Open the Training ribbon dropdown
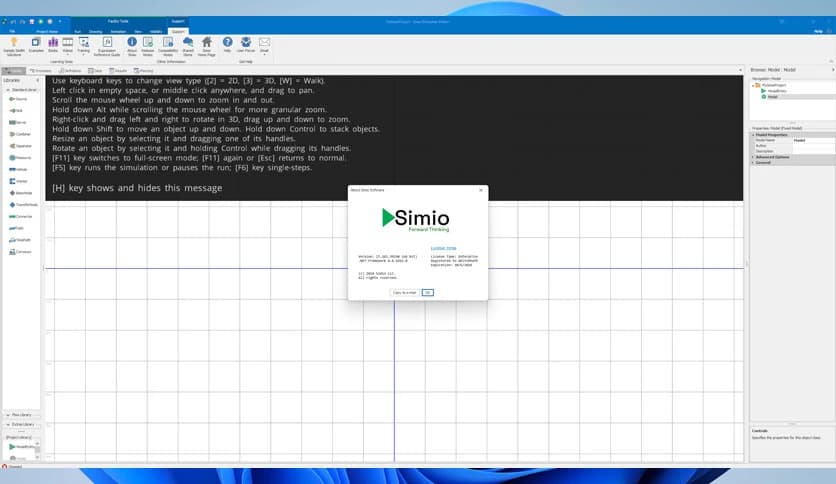The height and width of the screenshot is (484, 836). (x=84, y=46)
